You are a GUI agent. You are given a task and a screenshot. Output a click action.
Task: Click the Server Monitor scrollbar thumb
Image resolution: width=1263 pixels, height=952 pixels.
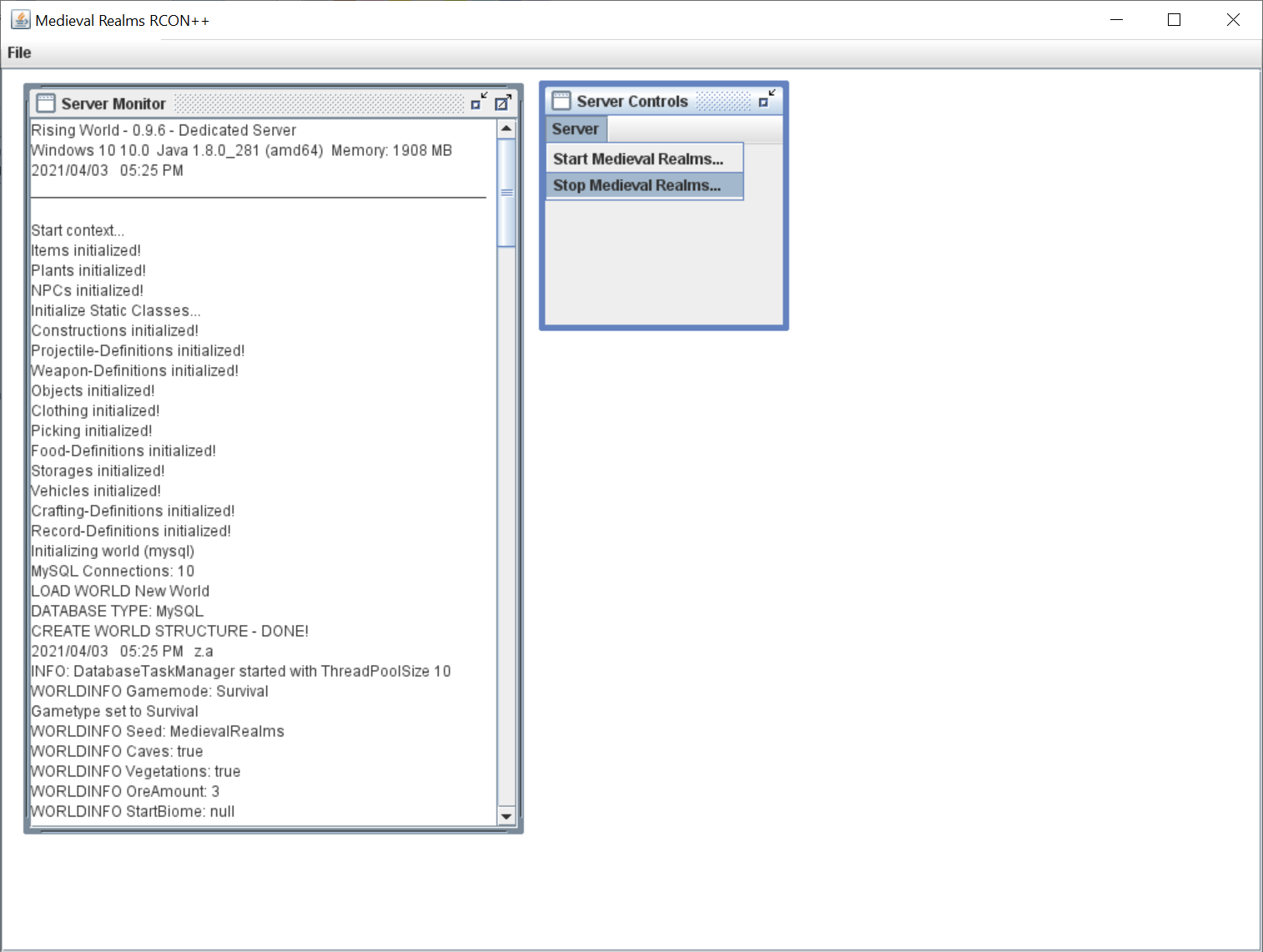click(x=506, y=193)
